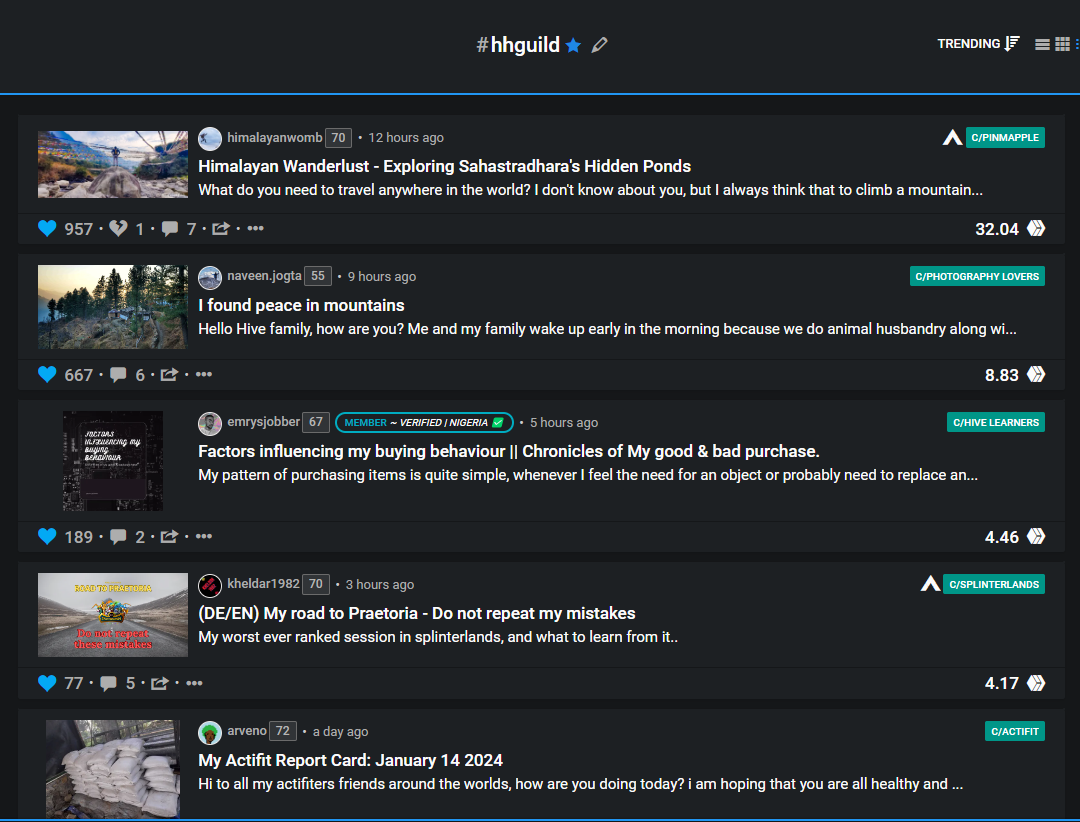Screen dimensions: 1080x822
Task: Reblog I found peace in mountains post
Action: [169, 374]
